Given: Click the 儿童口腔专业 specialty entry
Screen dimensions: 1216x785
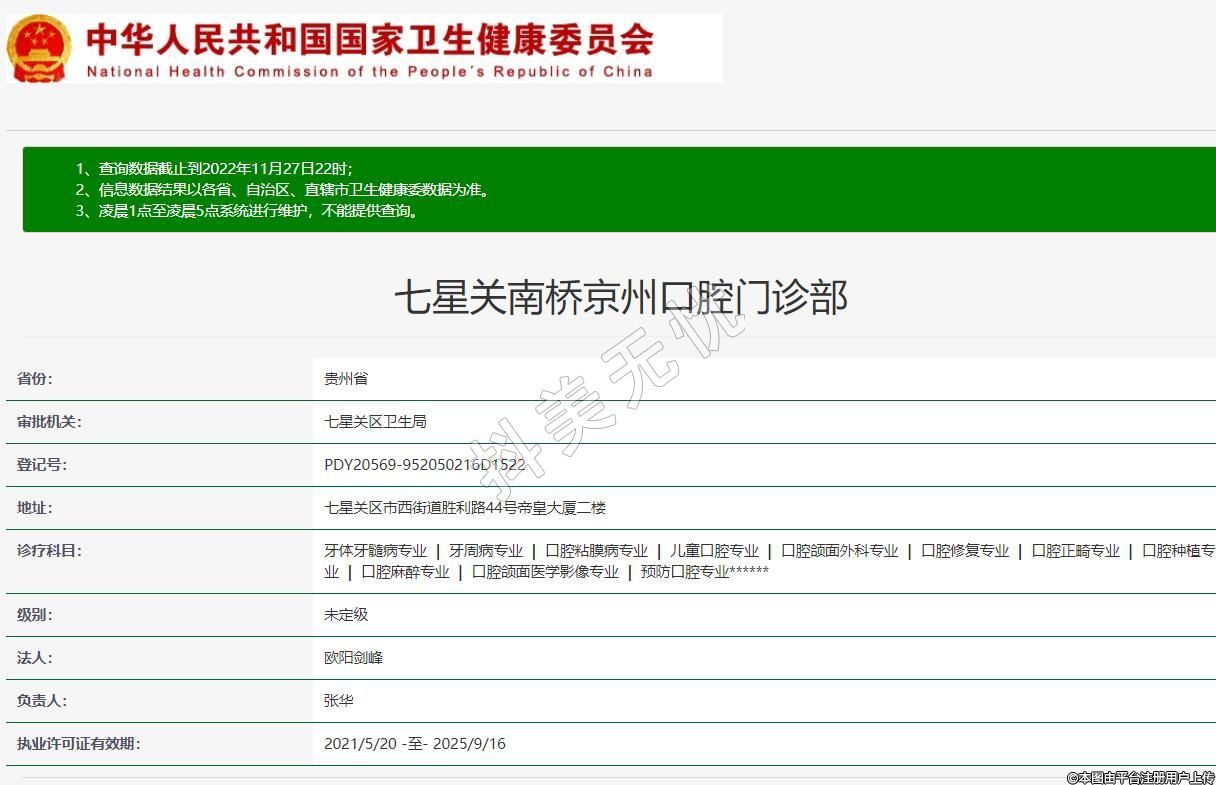Looking at the screenshot, I should pos(714,551).
